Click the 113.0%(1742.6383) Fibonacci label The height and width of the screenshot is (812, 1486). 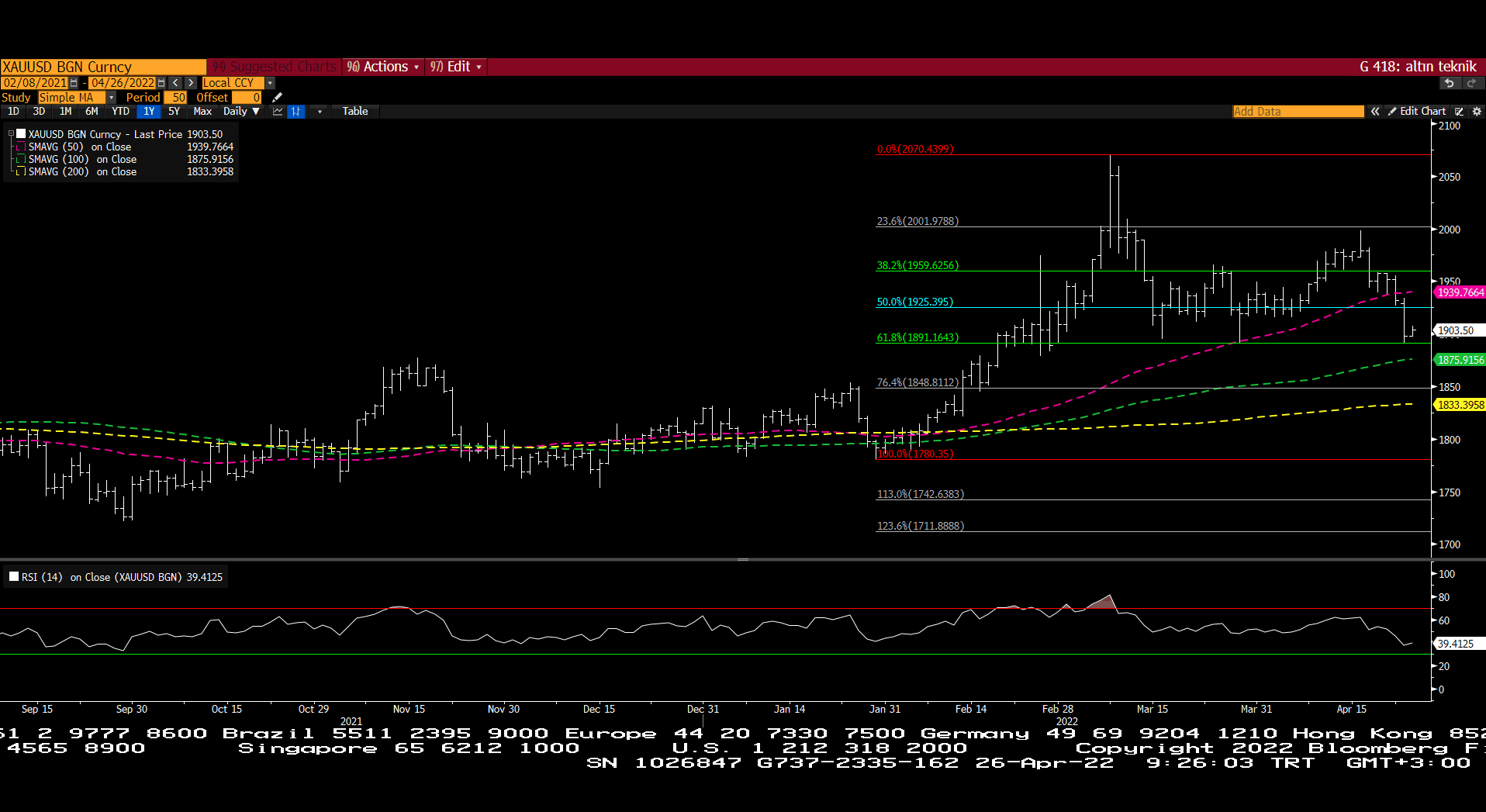(921, 494)
